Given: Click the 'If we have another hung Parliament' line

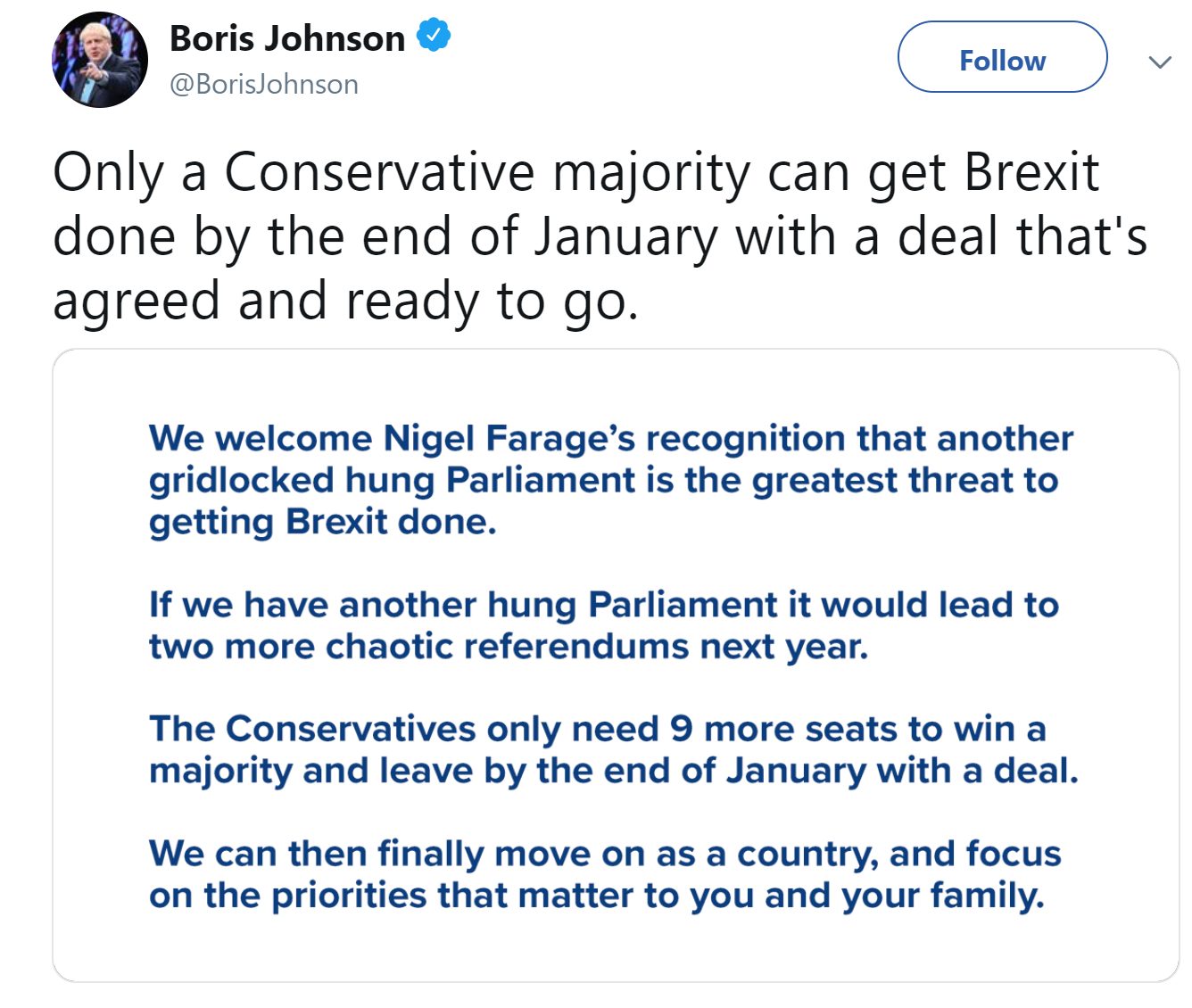Looking at the screenshot, I should click(x=603, y=604).
